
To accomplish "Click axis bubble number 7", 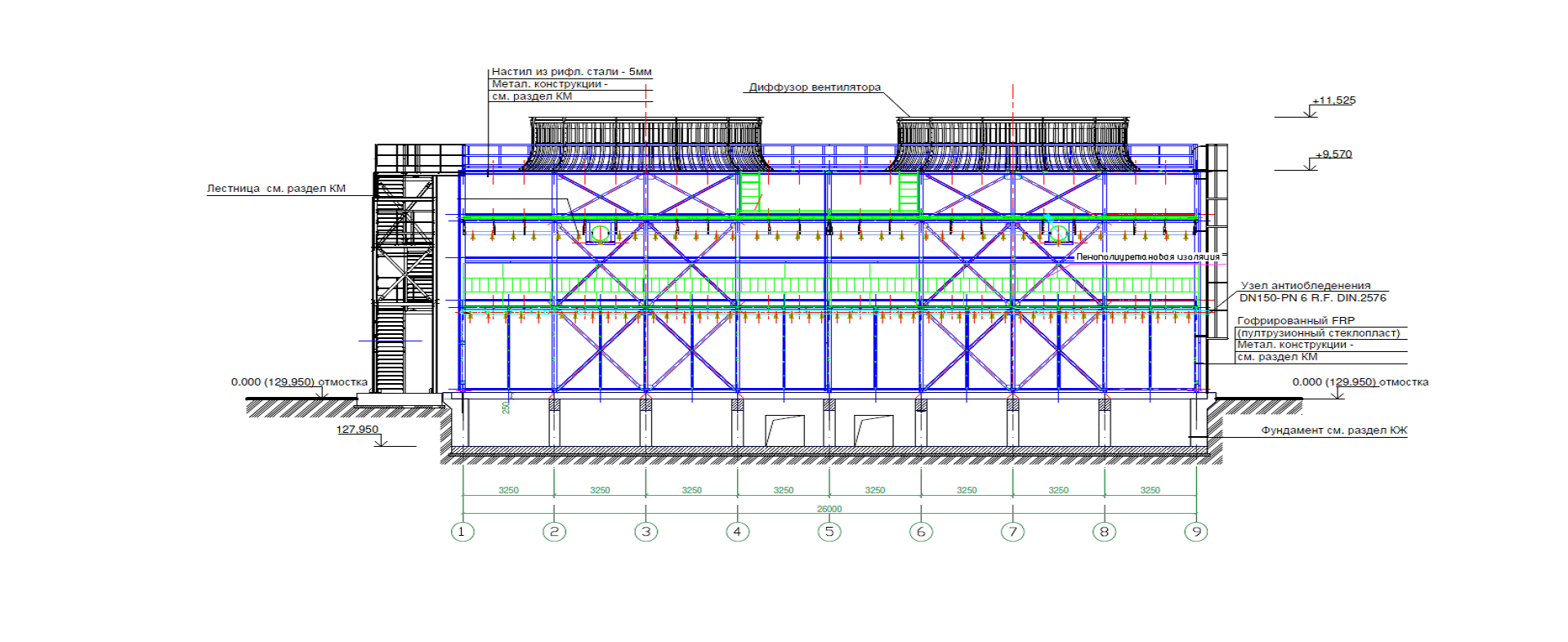I will [1012, 532].
